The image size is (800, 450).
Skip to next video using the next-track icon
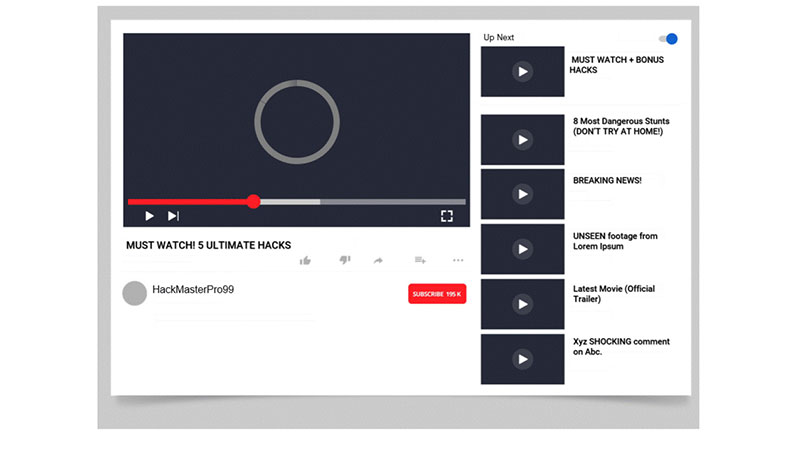point(173,216)
